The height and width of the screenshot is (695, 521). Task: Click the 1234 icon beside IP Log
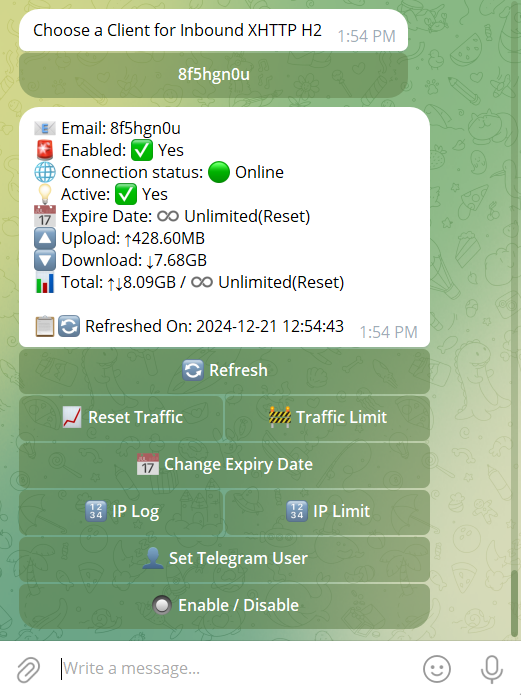(x=96, y=511)
